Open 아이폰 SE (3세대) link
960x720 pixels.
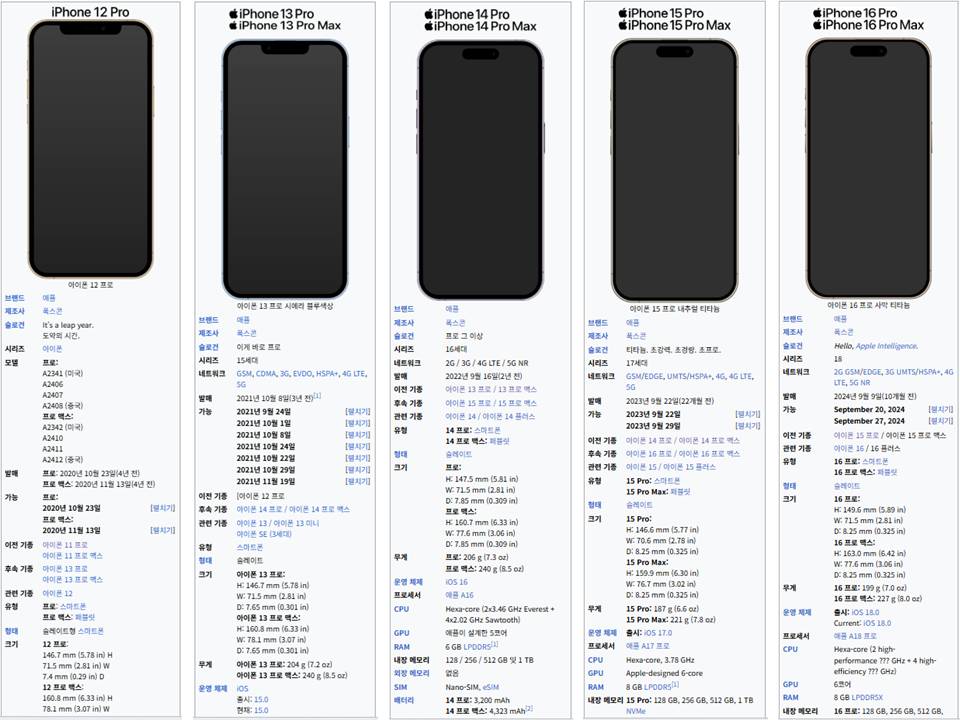coord(264,534)
